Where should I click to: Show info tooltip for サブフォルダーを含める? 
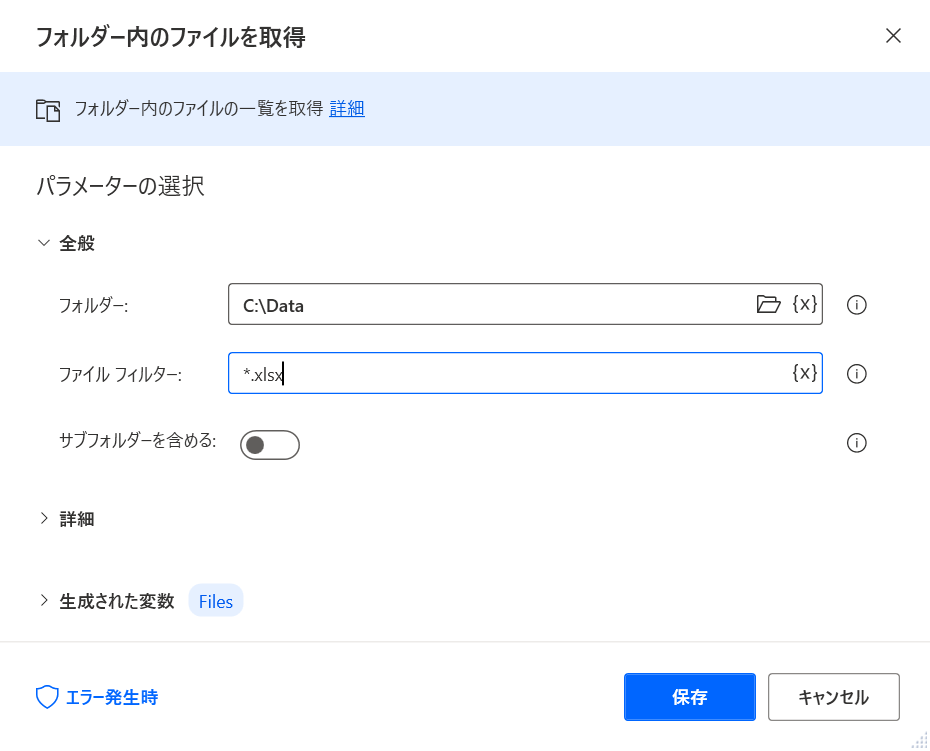tap(856, 443)
